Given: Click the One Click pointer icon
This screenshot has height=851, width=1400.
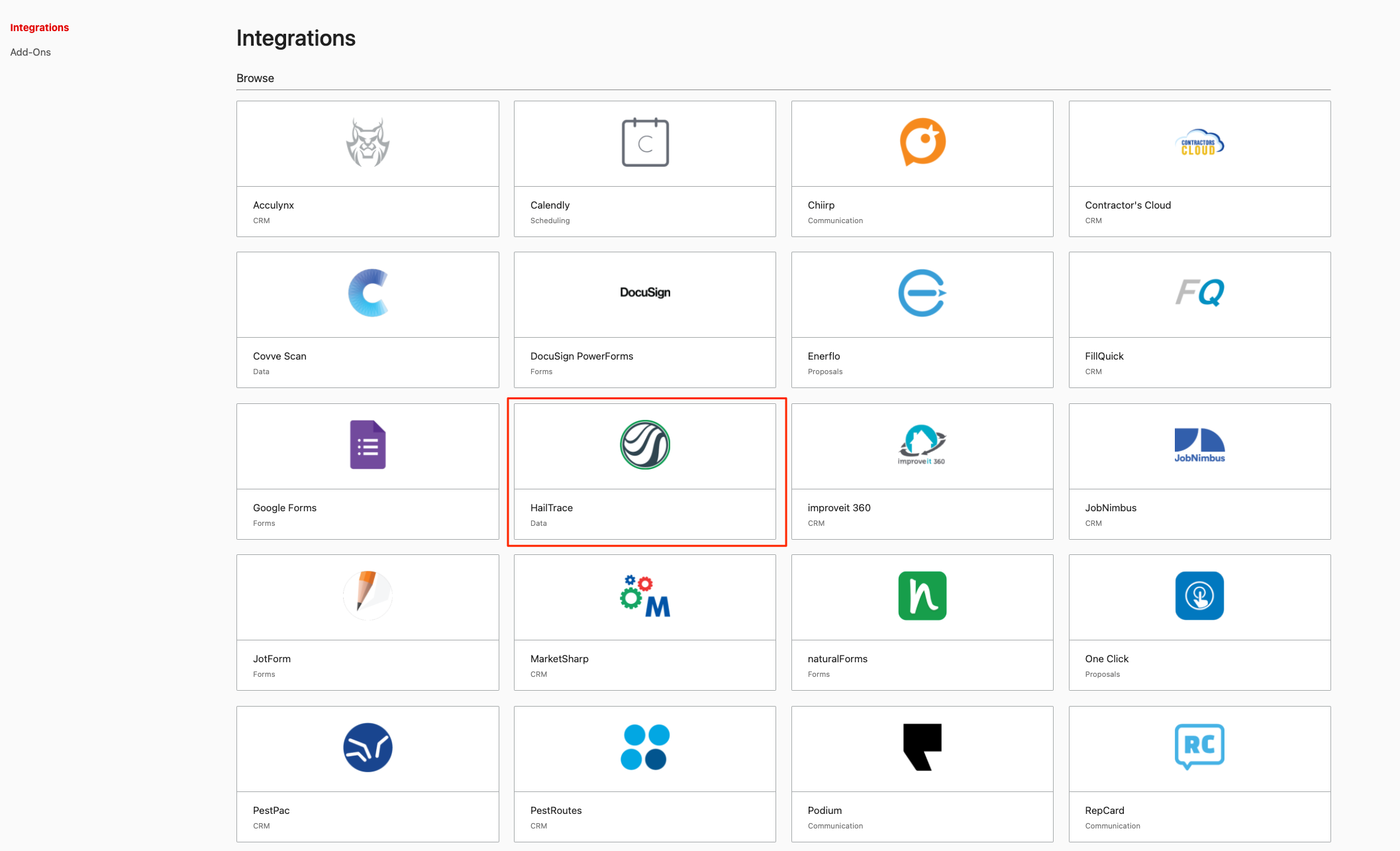Looking at the screenshot, I should (1199, 596).
